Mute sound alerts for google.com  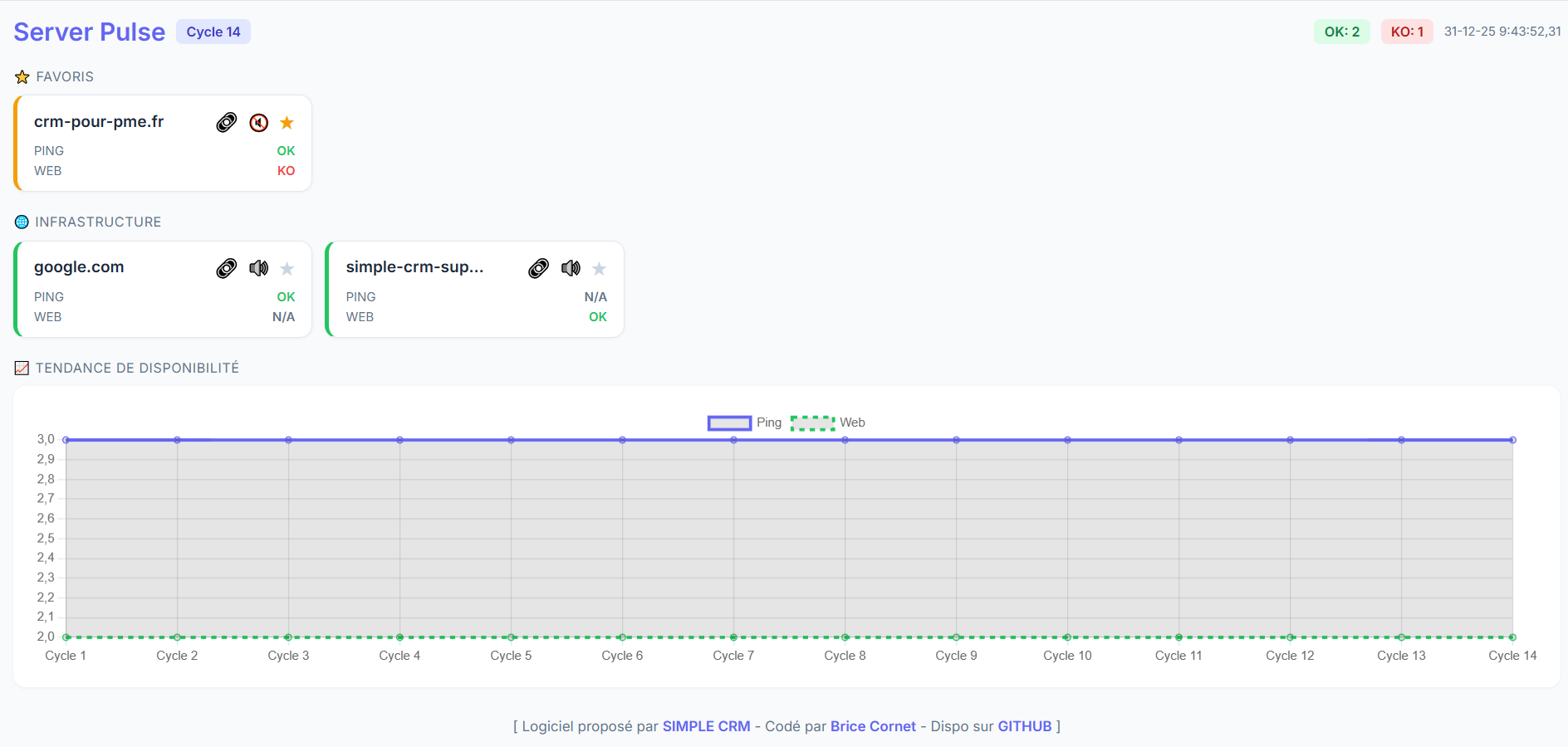[x=258, y=268]
